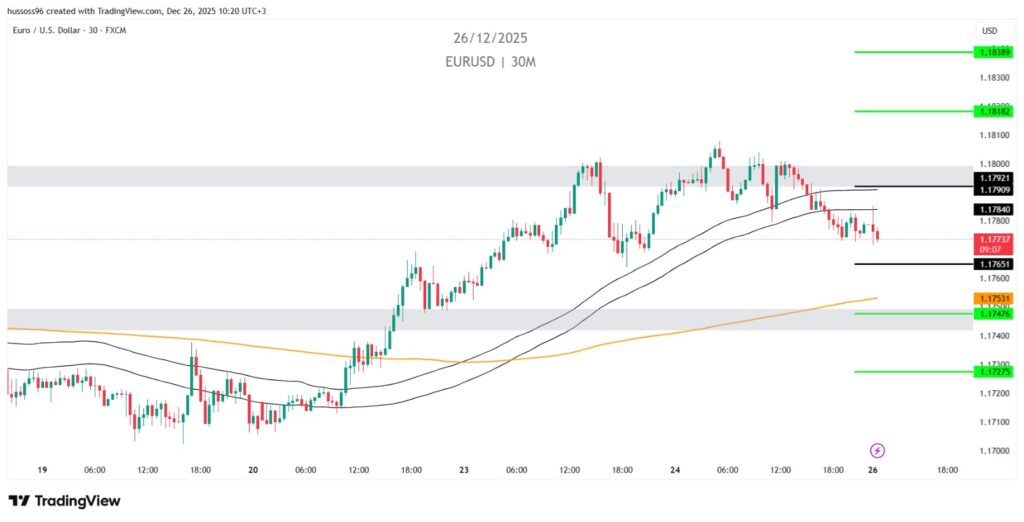Click the TradingView logo

[64, 501]
